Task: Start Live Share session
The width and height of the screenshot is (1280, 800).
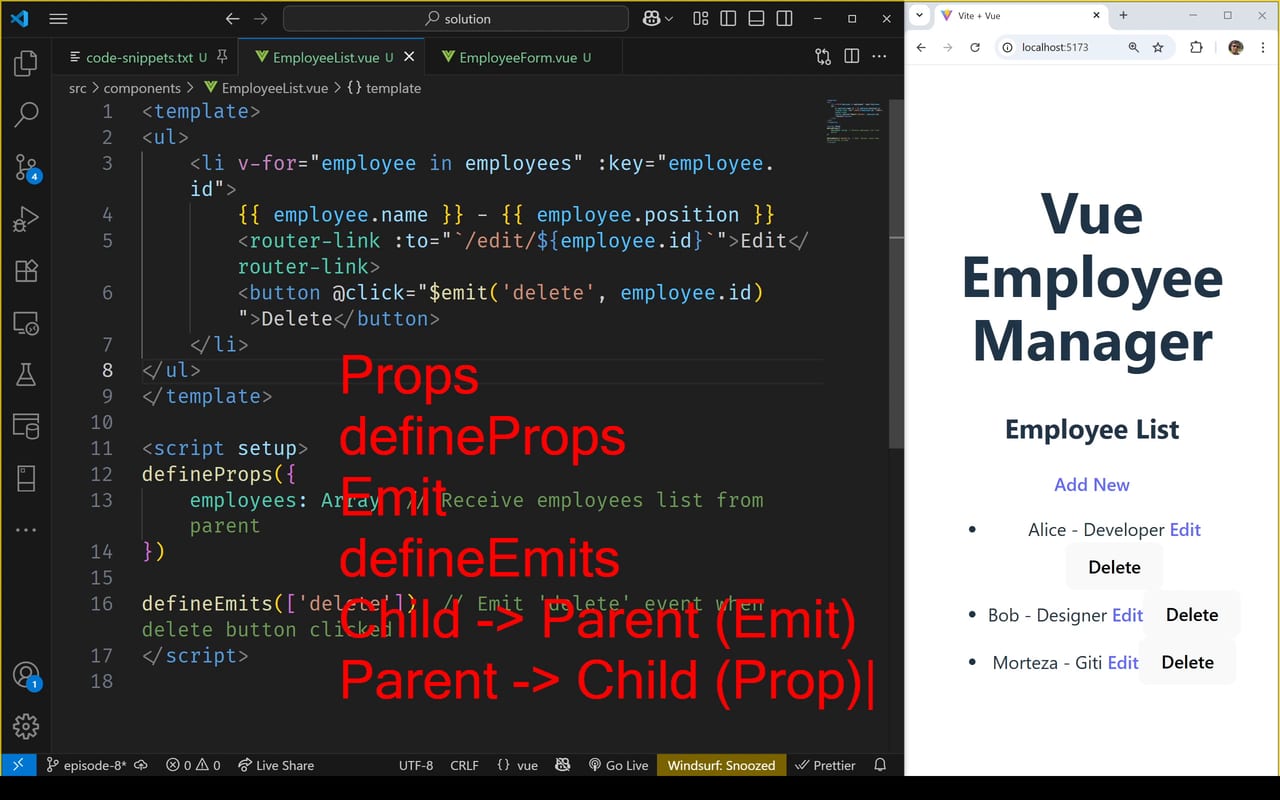Action: [276, 765]
